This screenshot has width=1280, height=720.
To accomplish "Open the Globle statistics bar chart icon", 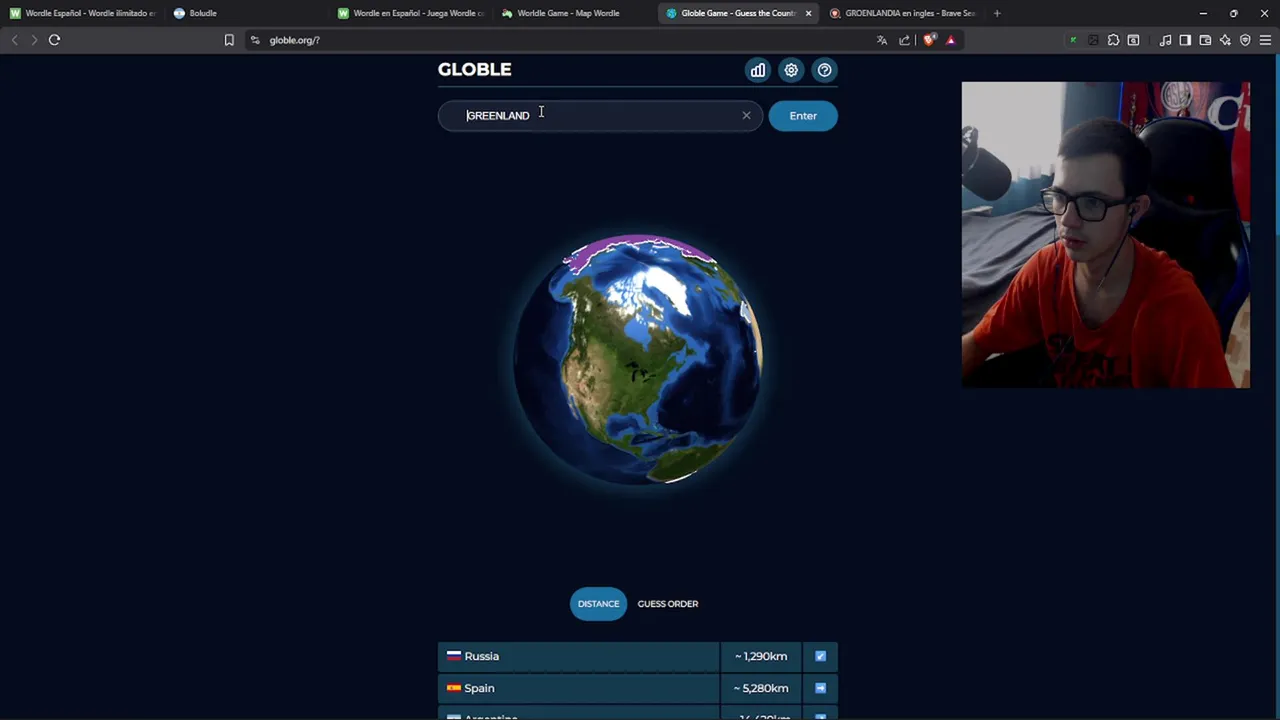I will 758,70.
